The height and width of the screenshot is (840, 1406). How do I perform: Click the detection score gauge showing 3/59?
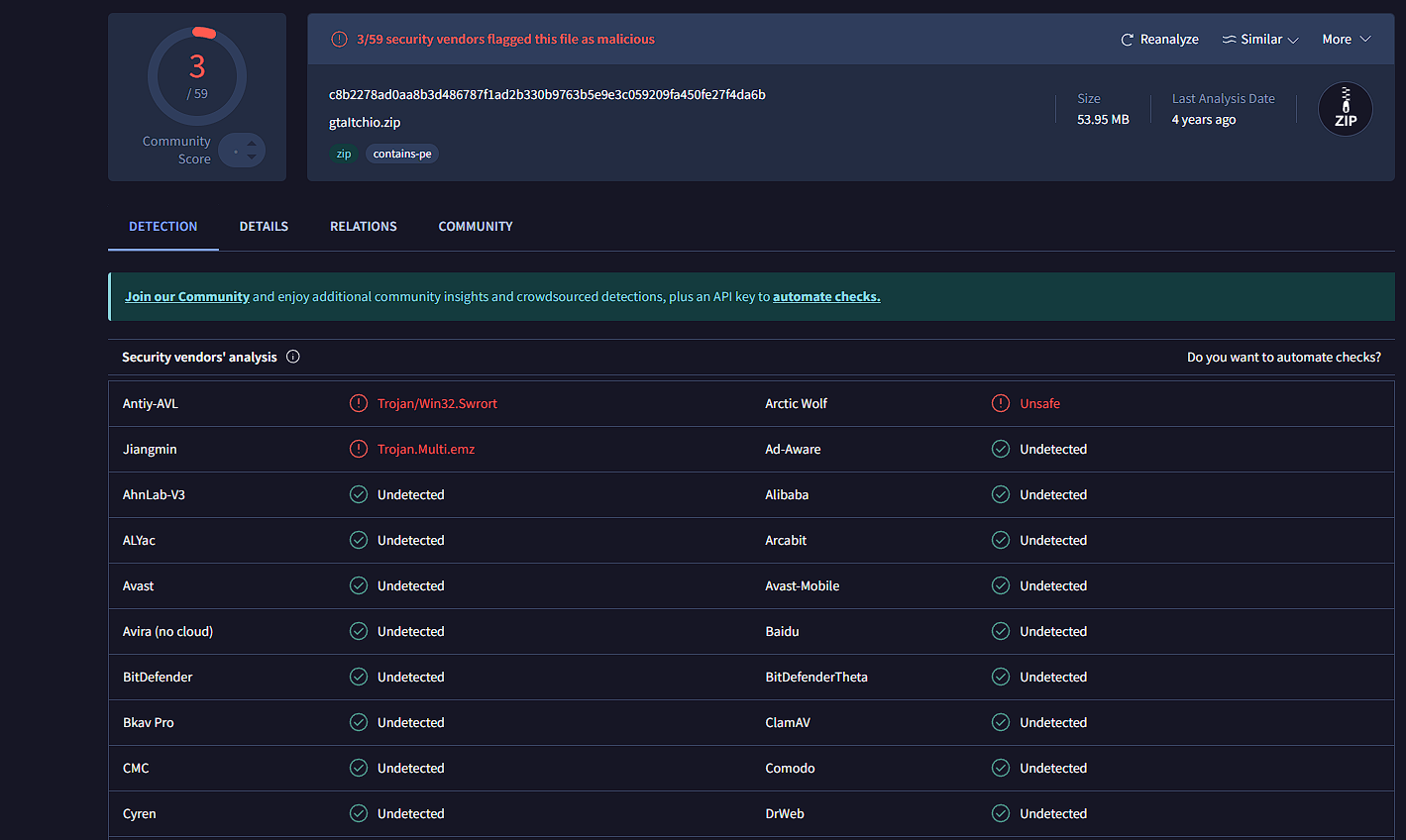click(x=197, y=76)
